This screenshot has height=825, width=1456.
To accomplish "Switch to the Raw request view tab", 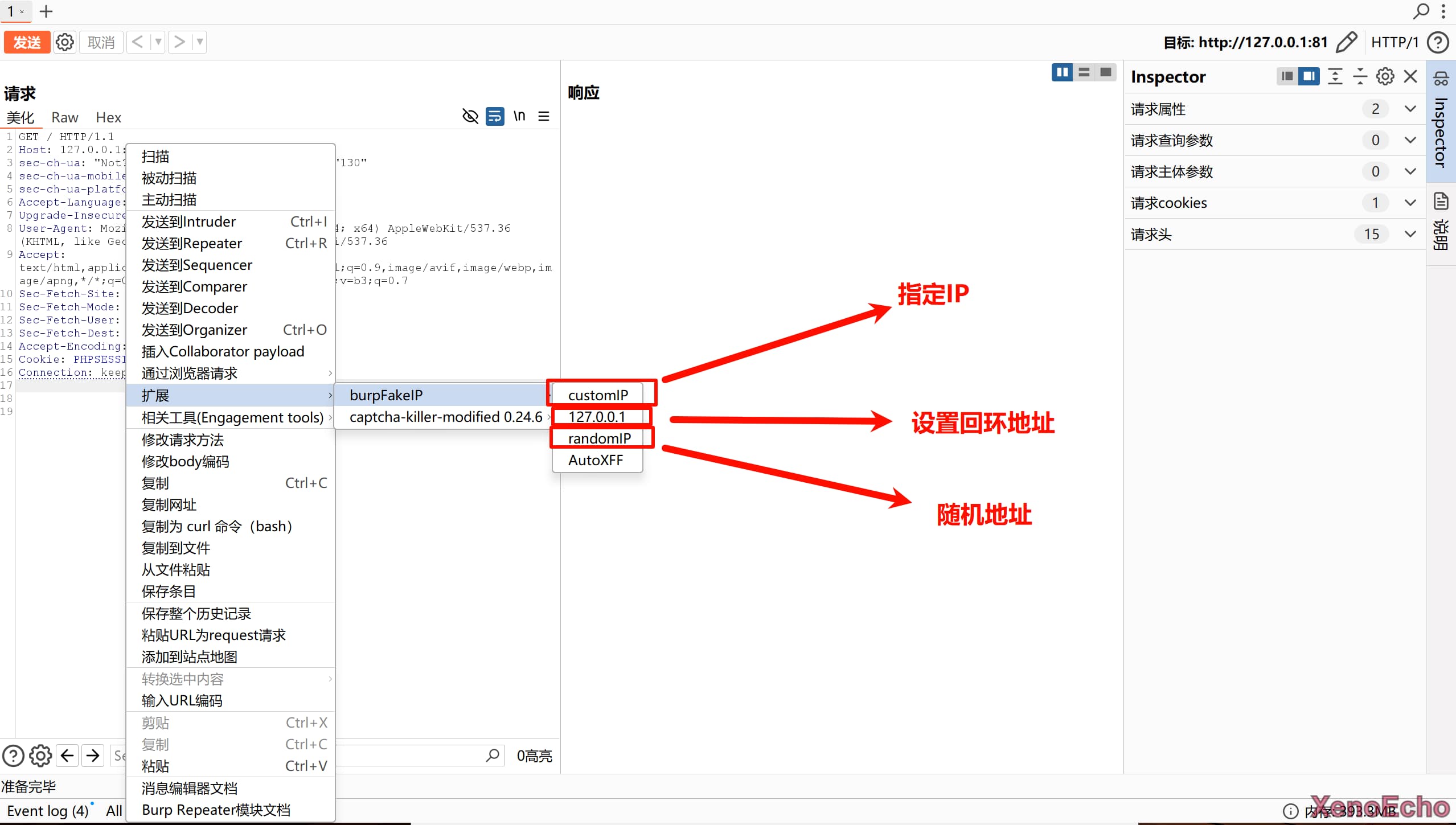I will tap(64, 117).
